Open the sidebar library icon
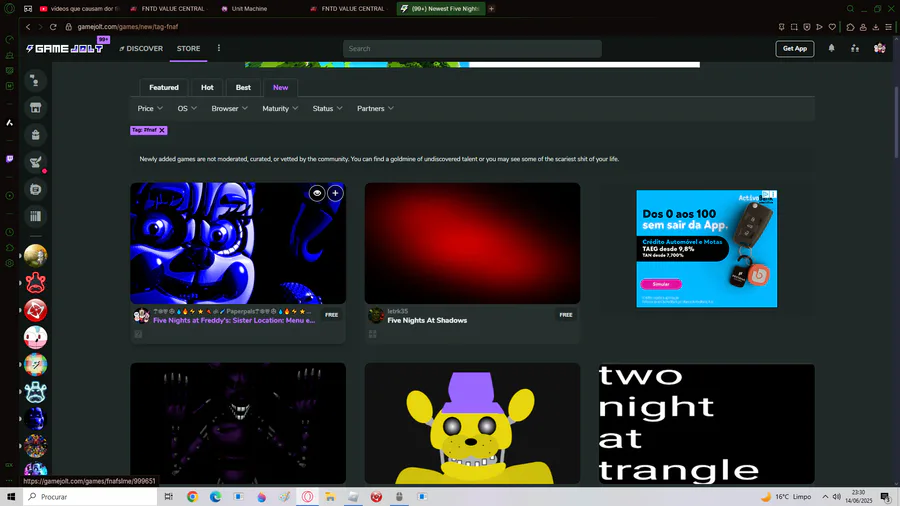Viewport: 900px width, 506px height. pos(36,216)
